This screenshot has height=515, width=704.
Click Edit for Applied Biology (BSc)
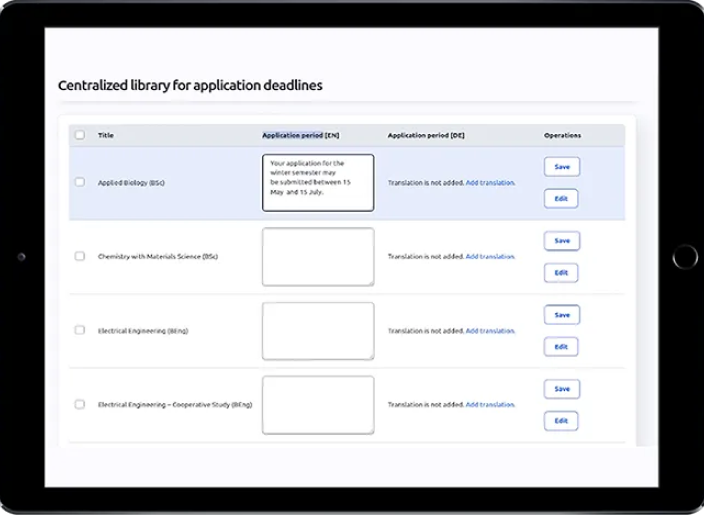point(561,198)
